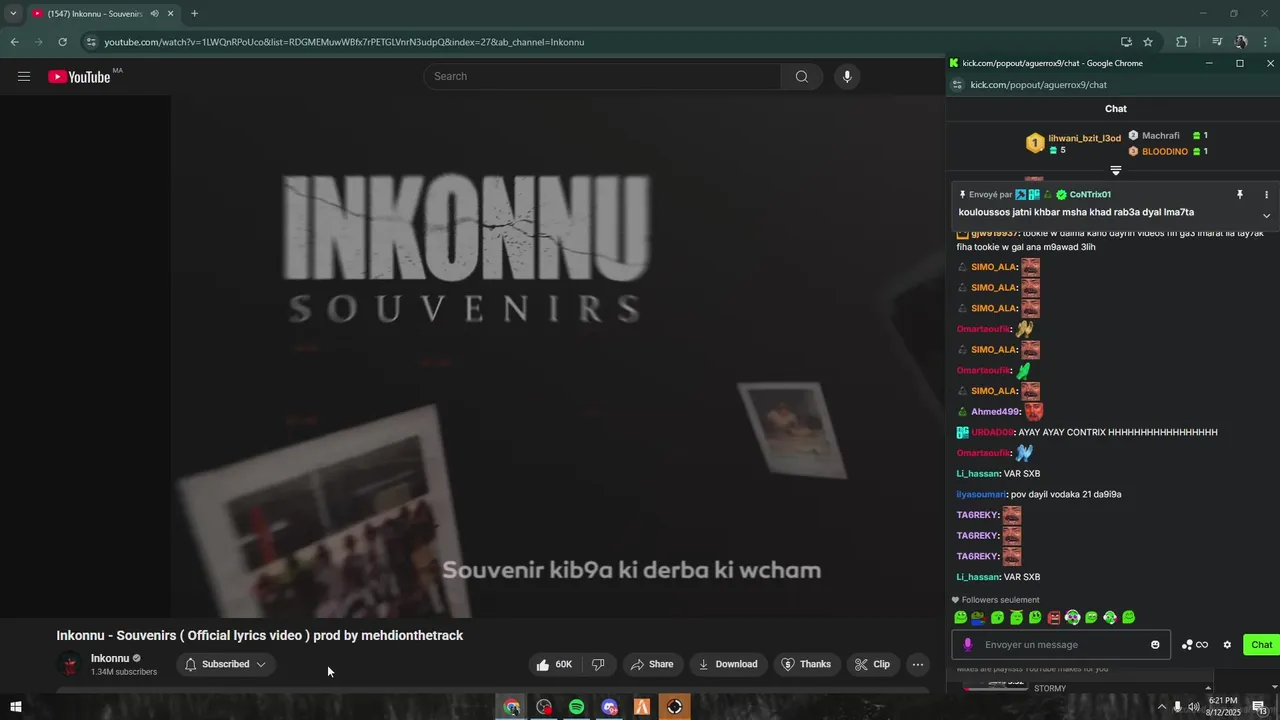View site information icon in YouTube address bar
Screen dimensions: 1280x720
coord(91,42)
